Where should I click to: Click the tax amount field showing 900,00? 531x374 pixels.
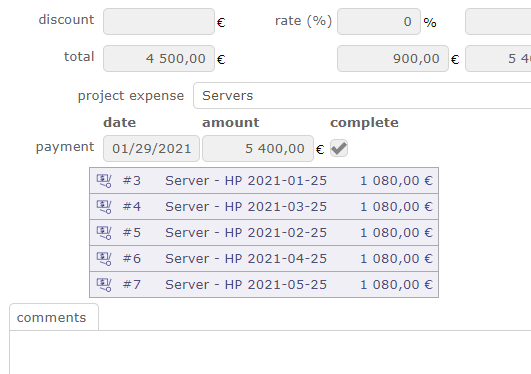point(393,59)
